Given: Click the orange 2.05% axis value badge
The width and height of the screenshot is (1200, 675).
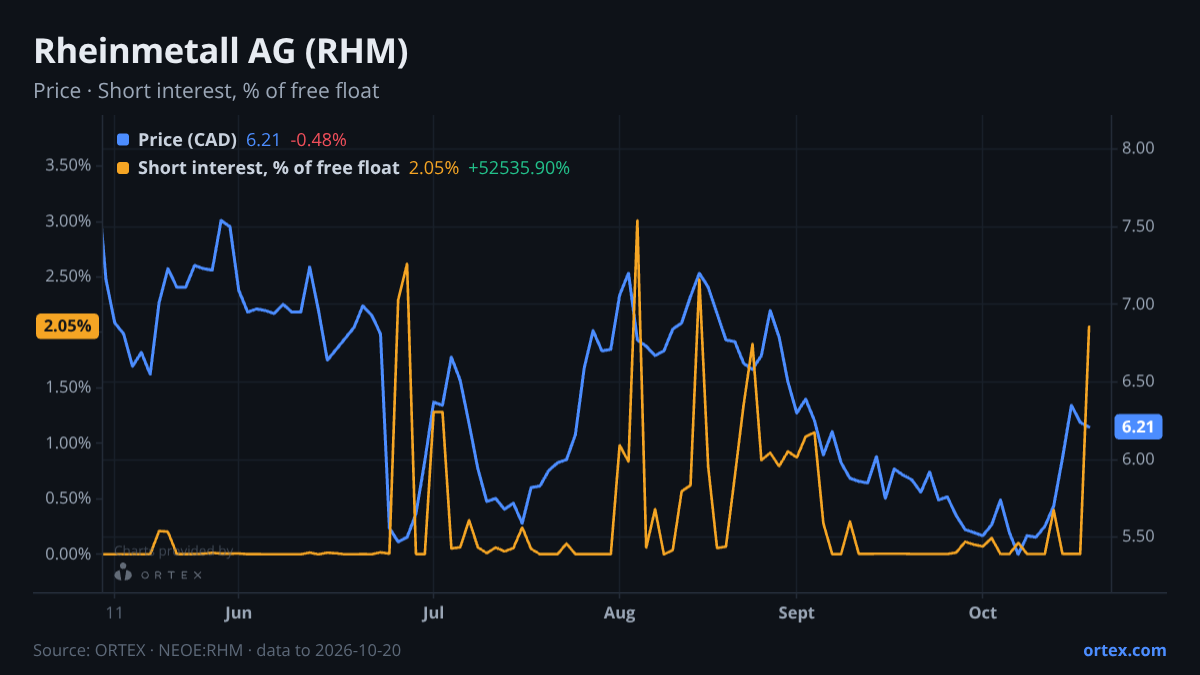Looking at the screenshot, I should pos(68,326).
